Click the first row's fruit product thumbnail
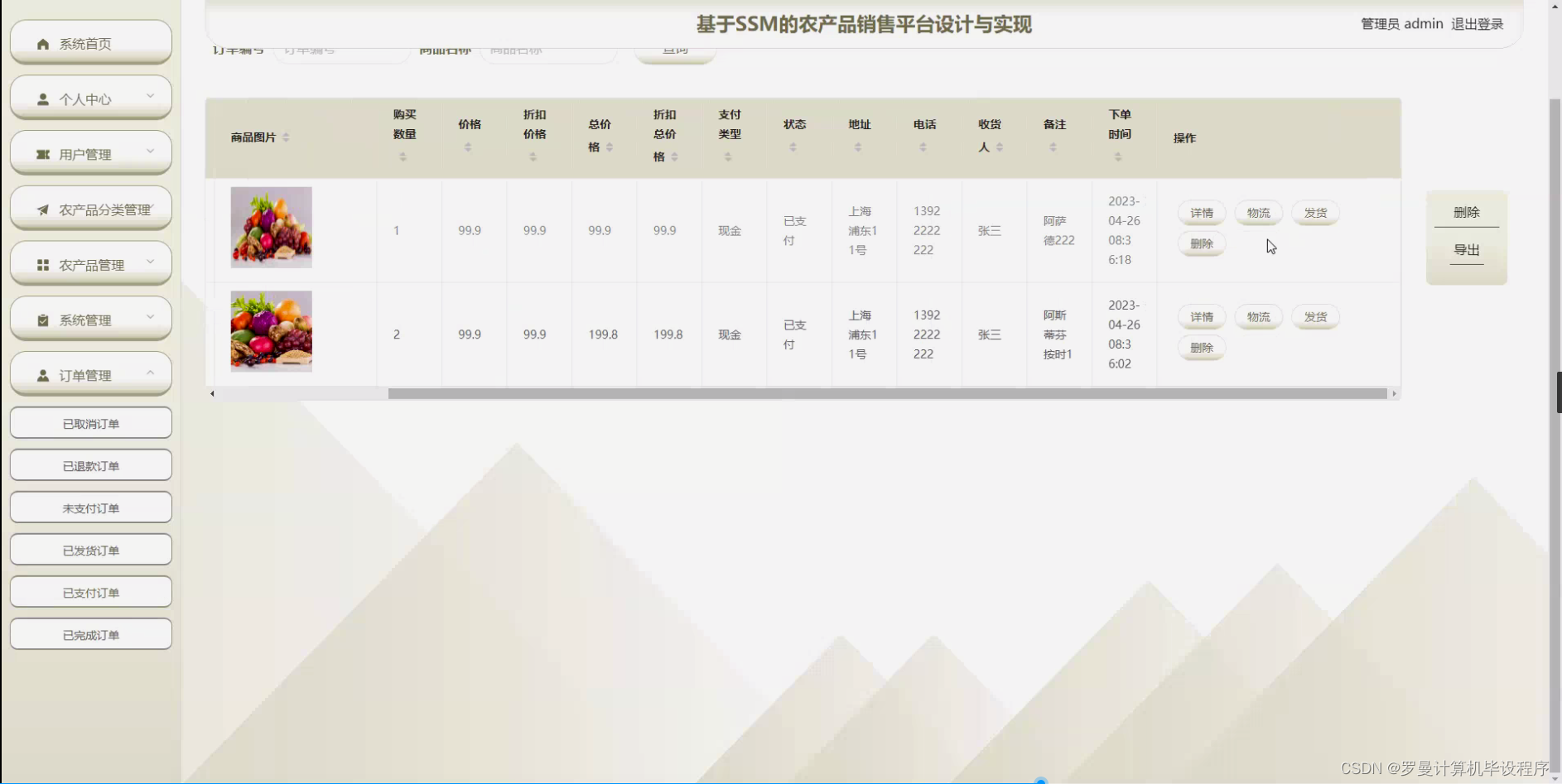The image size is (1562, 784). pos(271,227)
